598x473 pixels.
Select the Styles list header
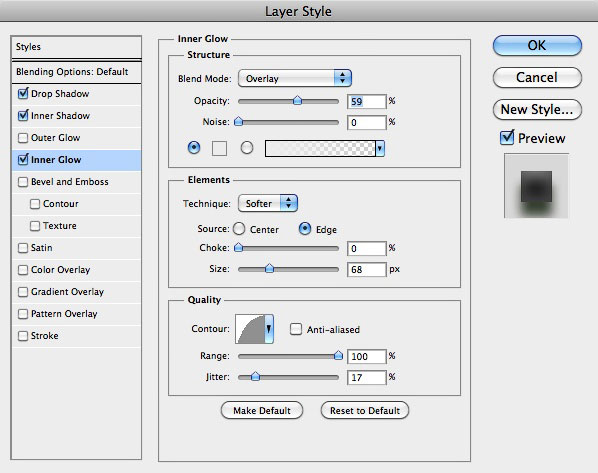pos(76,47)
